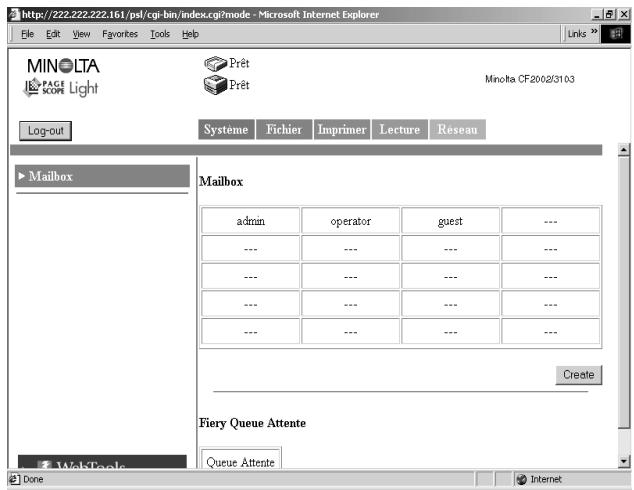Image resolution: width=634 pixels, height=490 pixels.
Task: Click the Log-out button
Action: pos(45,131)
